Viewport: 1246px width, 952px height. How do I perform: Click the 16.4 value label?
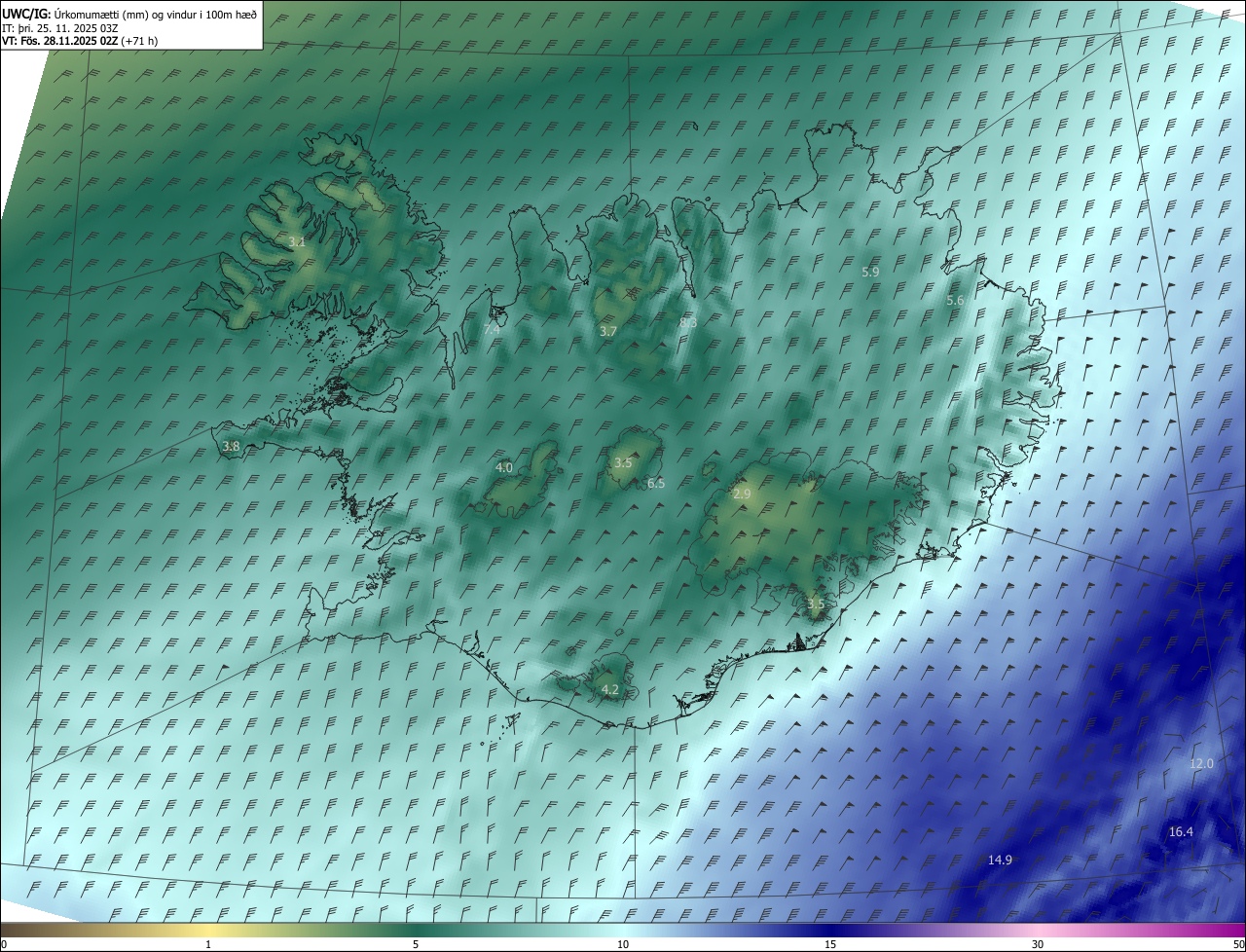(1181, 832)
